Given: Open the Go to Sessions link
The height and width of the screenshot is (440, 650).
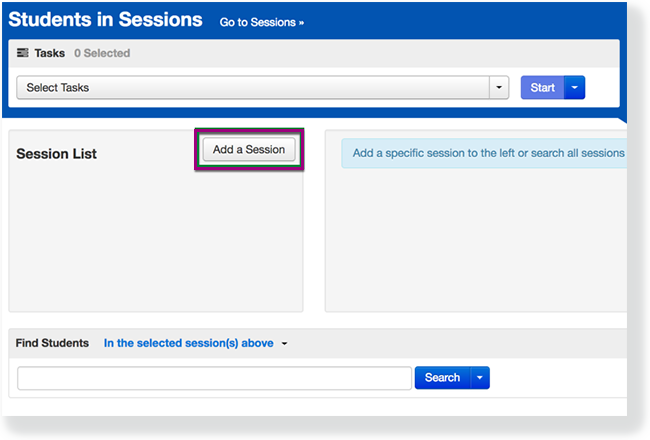Looking at the screenshot, I should pos(262,21).
